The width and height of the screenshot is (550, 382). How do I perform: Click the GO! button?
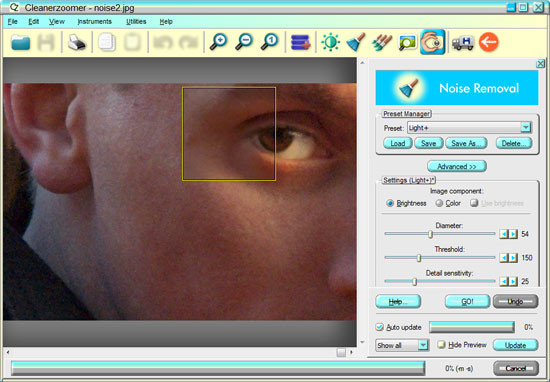pos(467,301)
